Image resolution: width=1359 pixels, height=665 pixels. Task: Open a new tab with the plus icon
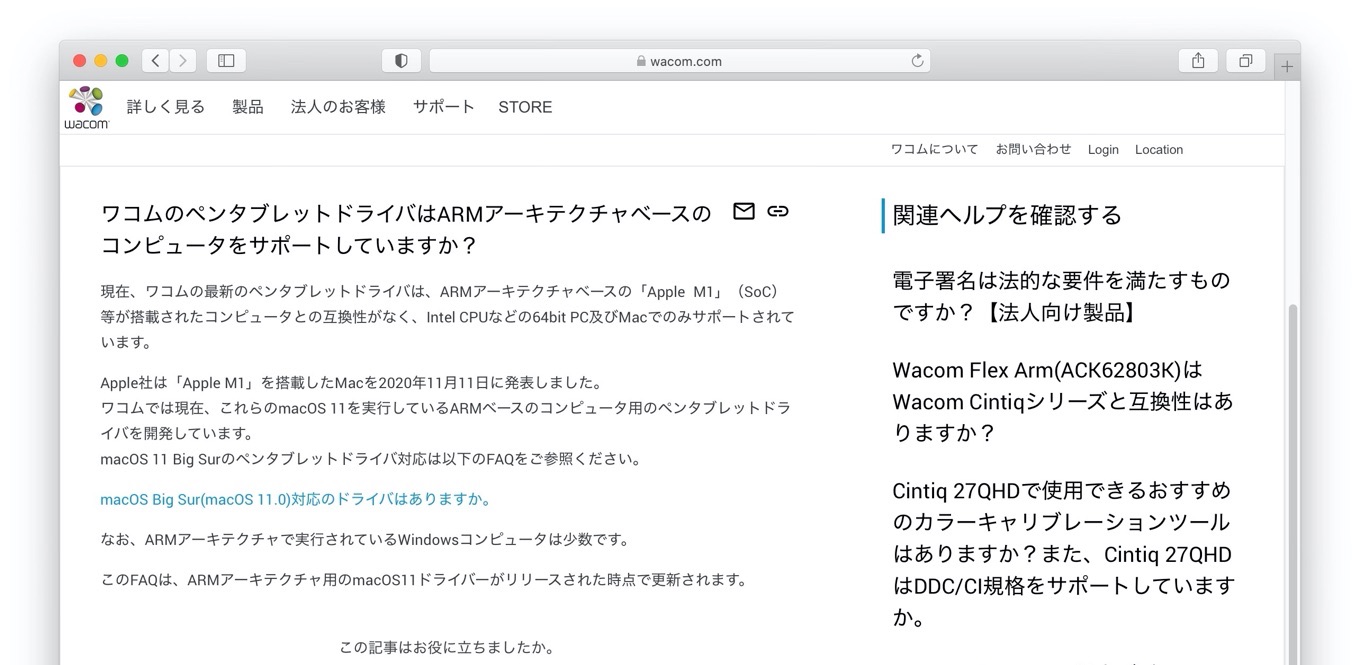point(1287,66)
